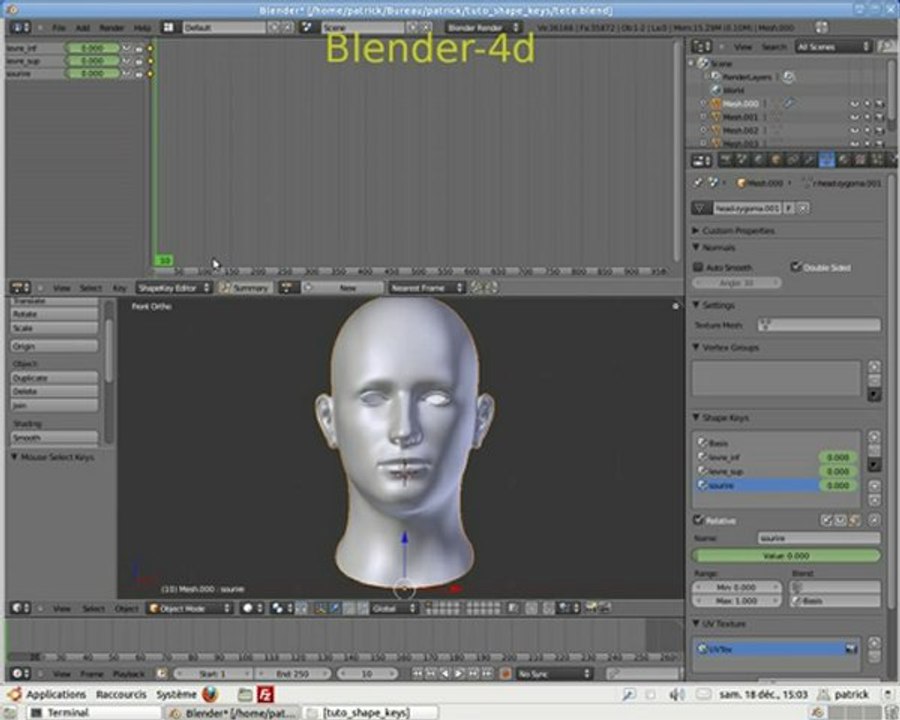Toggle renderability camera for Mesh.000
900x720 pixels.
click(x=879, y=104)
